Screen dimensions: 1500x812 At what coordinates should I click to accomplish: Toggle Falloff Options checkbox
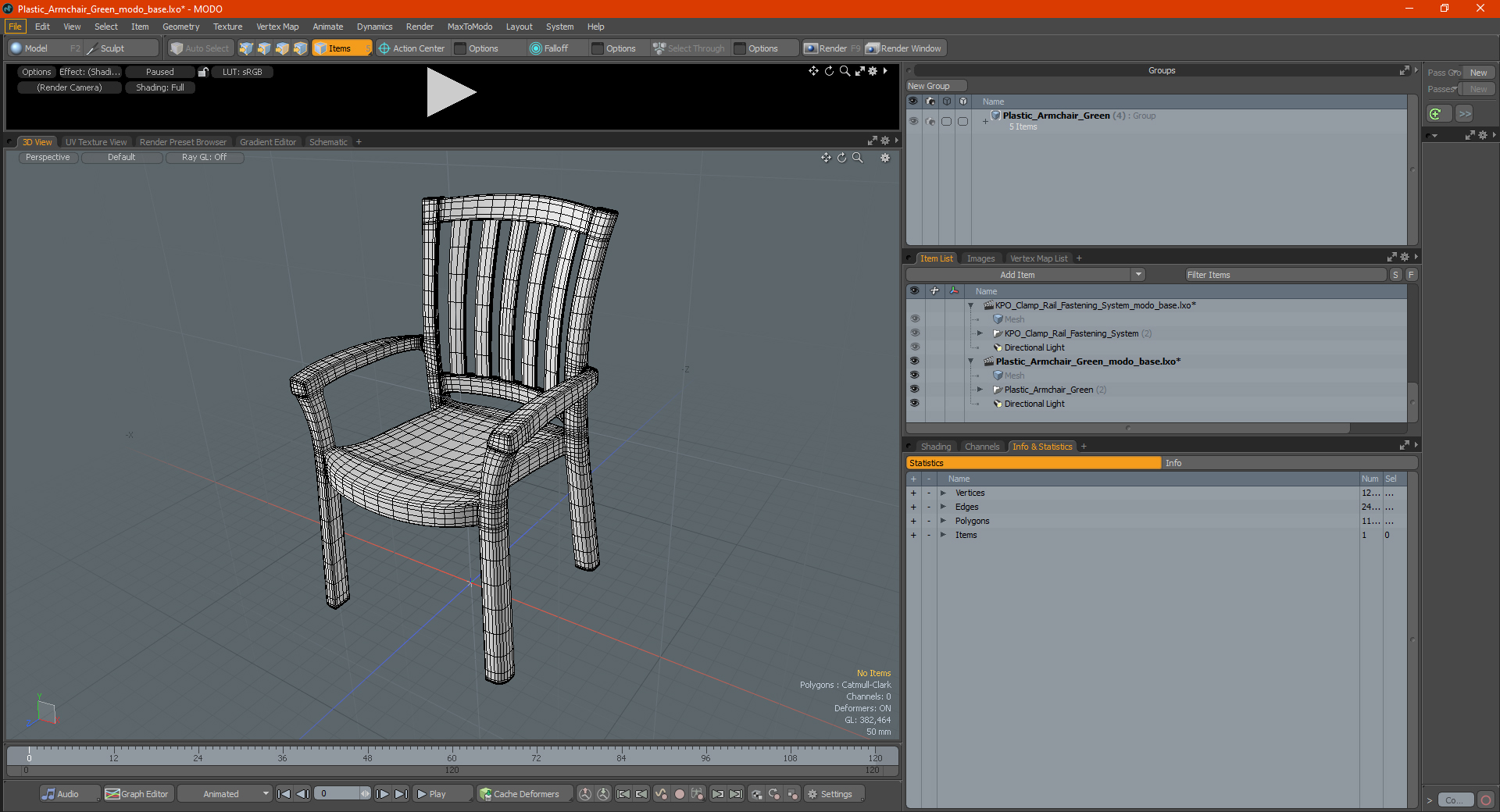point(598,48)
